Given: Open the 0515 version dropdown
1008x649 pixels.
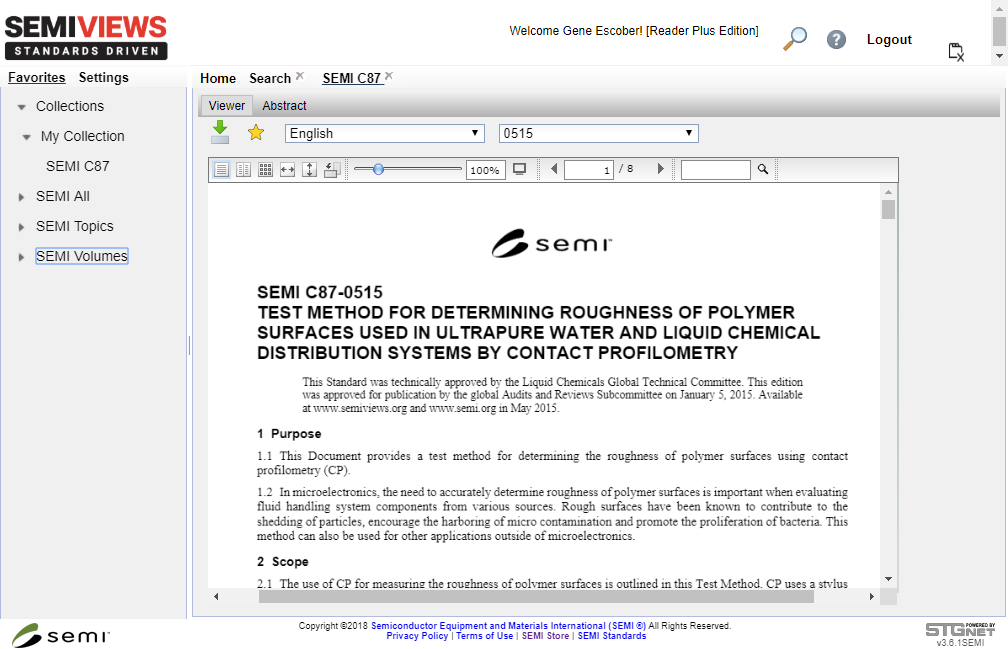Looking at the screenshot, I should pyautogui.click(x=598, y=133).
